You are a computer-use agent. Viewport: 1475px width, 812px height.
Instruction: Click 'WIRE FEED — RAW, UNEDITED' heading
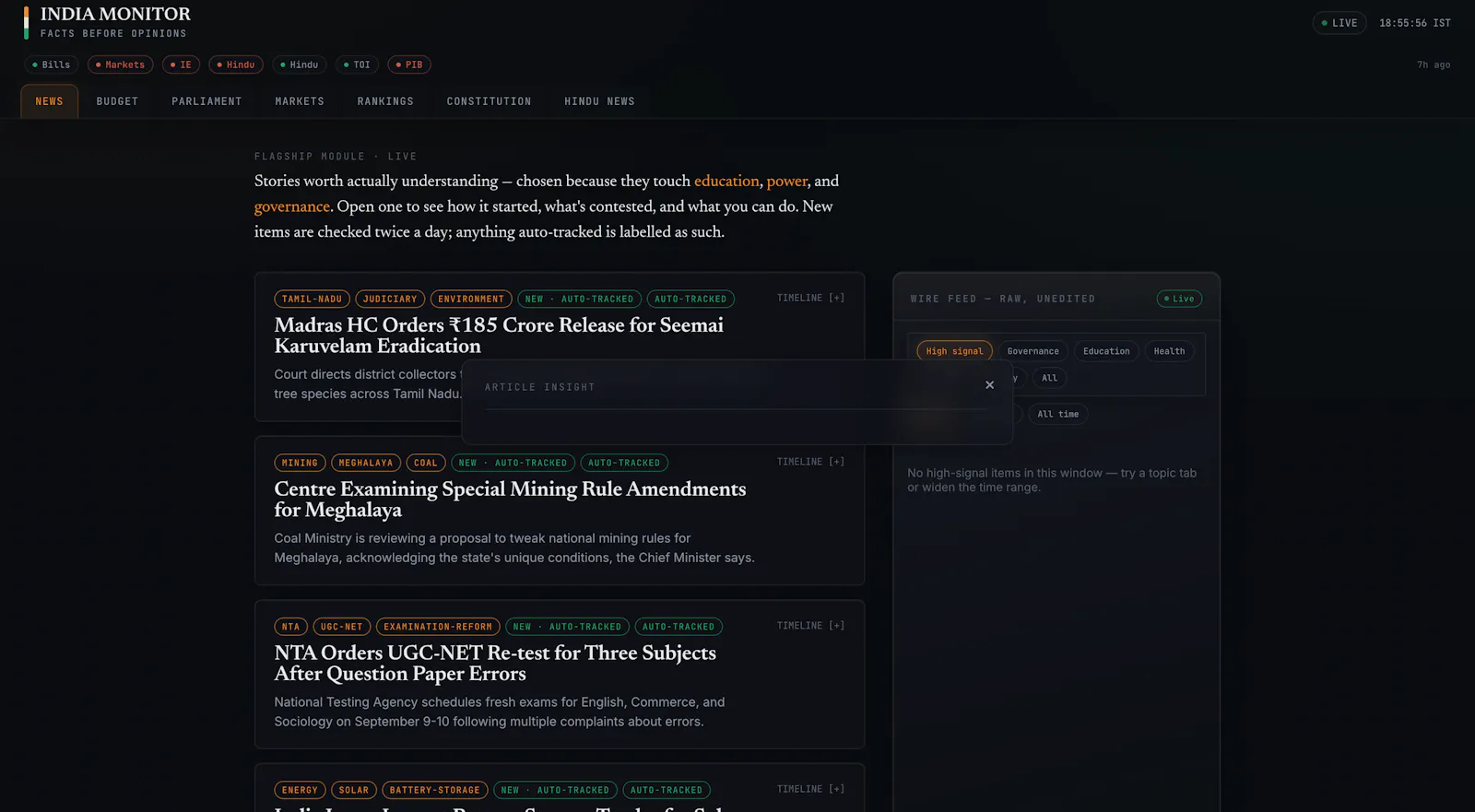click(1003, 299)
